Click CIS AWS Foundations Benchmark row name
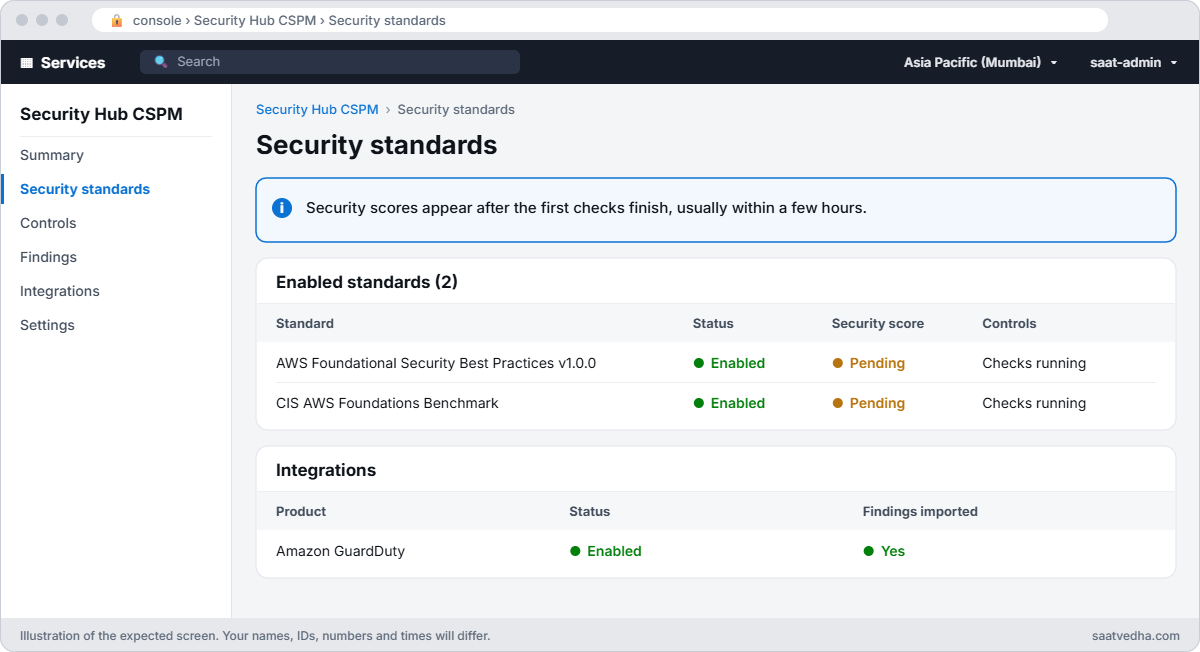This screenshot has height=652, width=1200. [x=387, y=403]
